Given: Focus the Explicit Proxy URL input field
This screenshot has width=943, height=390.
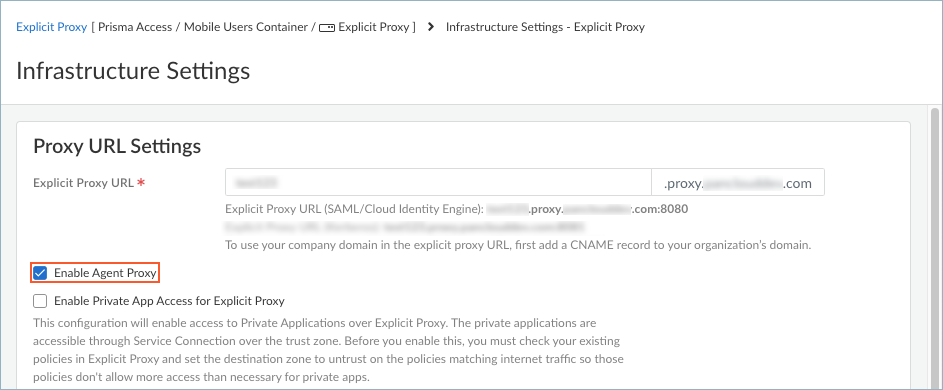Looking at the screenshot, I should [438, 182].
